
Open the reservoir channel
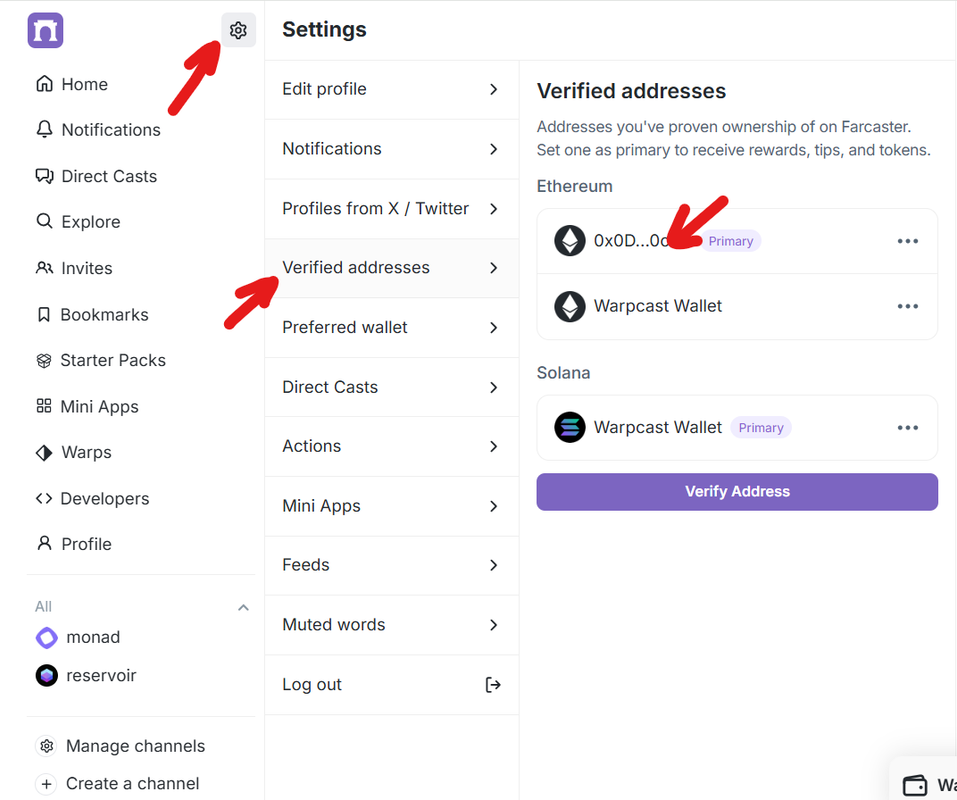click(x=101, y=676)
